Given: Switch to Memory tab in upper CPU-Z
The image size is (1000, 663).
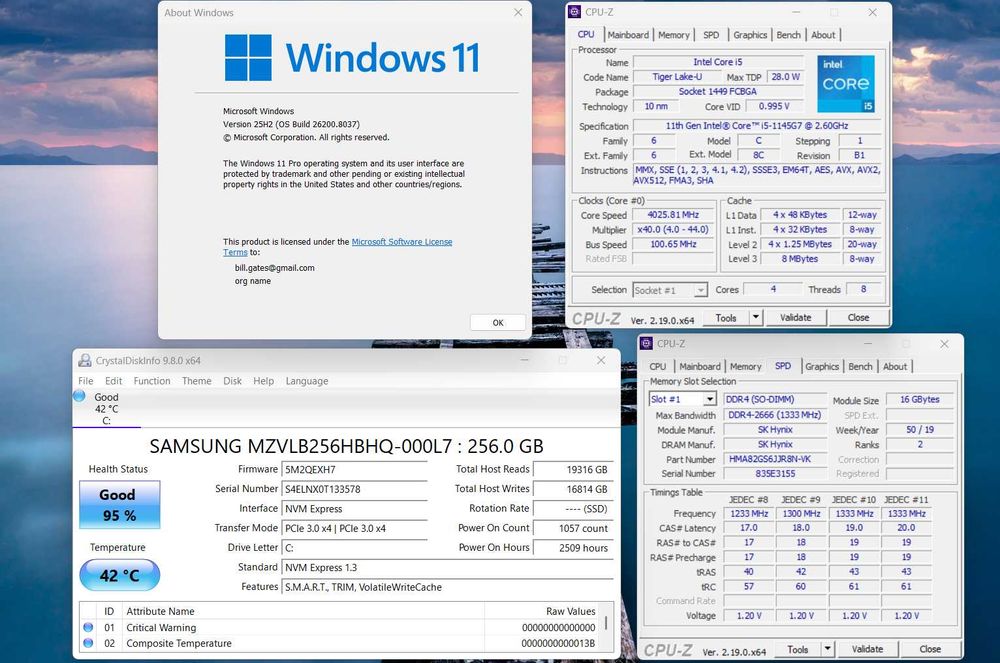Looking at the screenshot, I should (673, 35).
